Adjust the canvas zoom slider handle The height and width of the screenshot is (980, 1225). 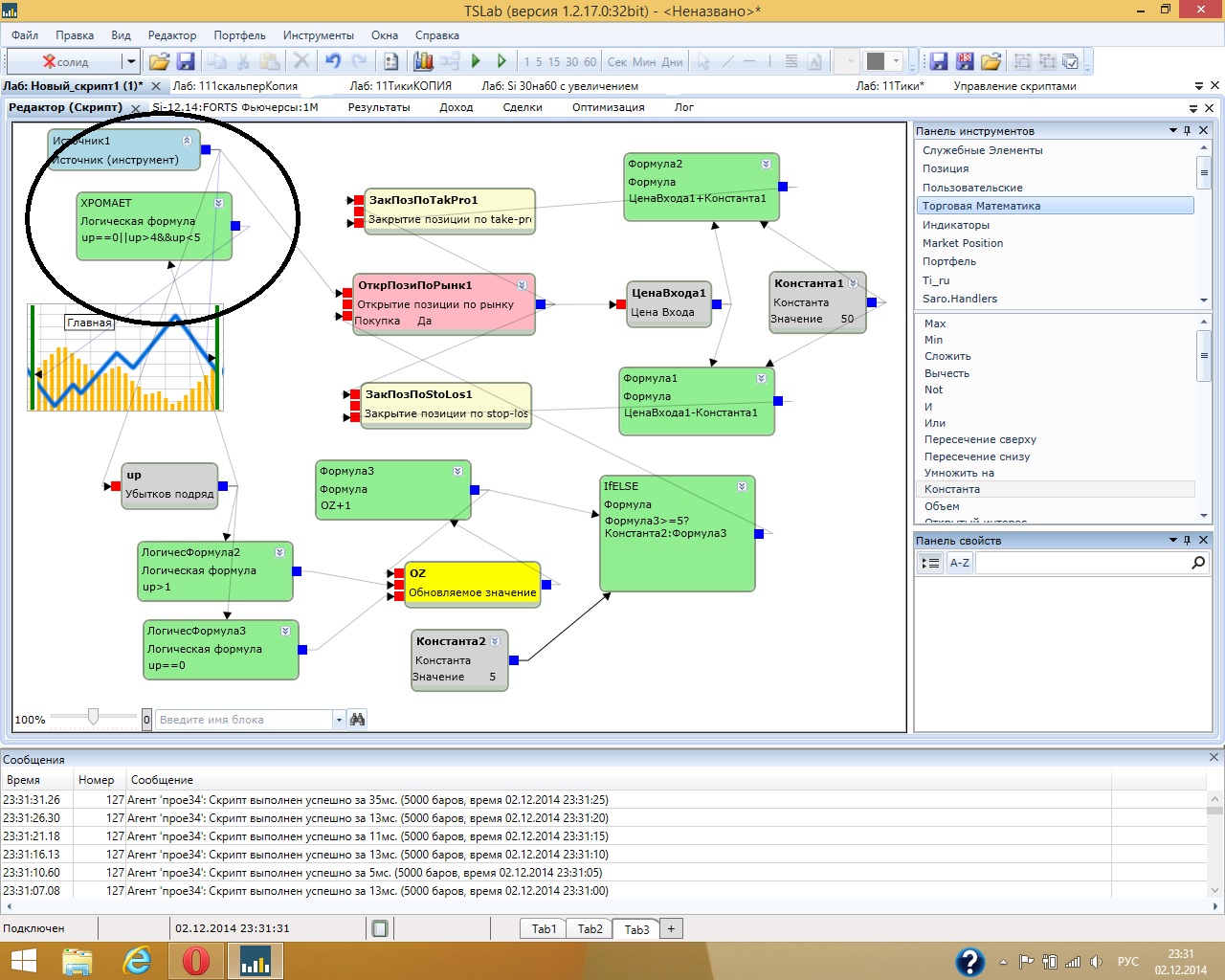tap(93, 717)
